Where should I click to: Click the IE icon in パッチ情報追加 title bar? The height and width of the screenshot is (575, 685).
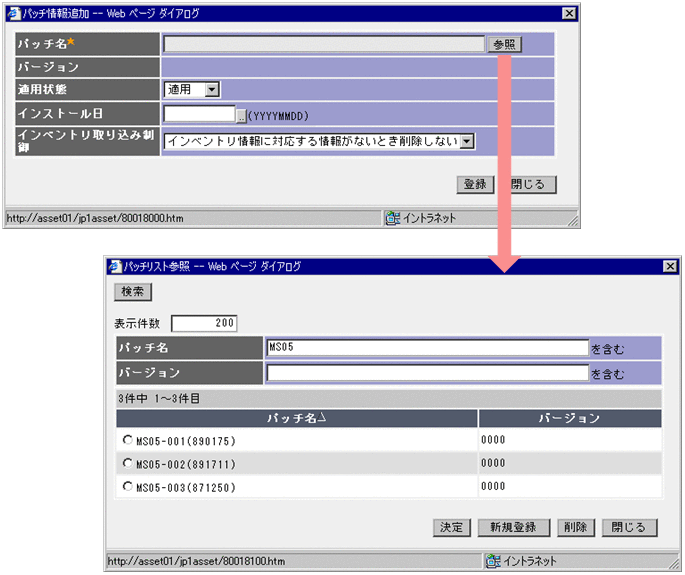tap(14, 14)
